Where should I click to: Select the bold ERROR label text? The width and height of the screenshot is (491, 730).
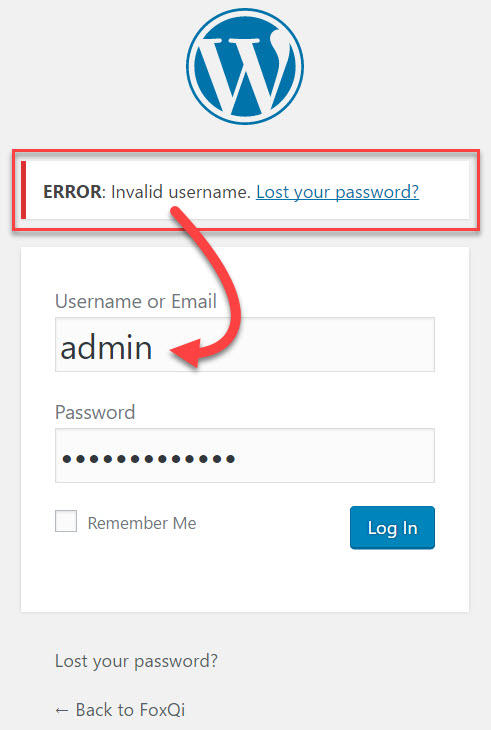coord(72,192)
